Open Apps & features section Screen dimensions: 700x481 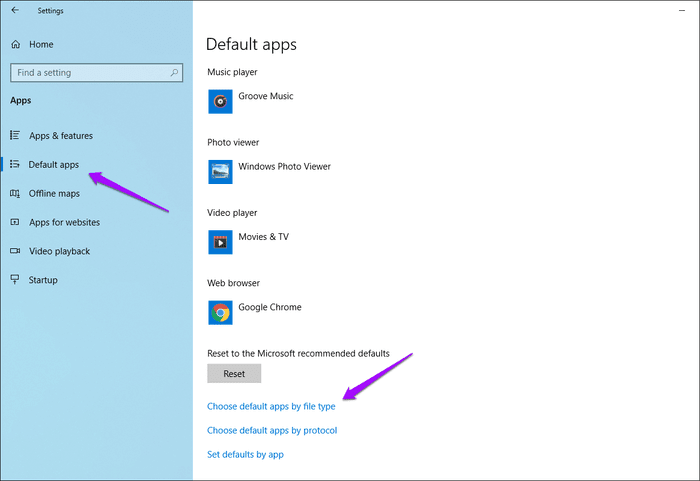[x=61, y=136]
